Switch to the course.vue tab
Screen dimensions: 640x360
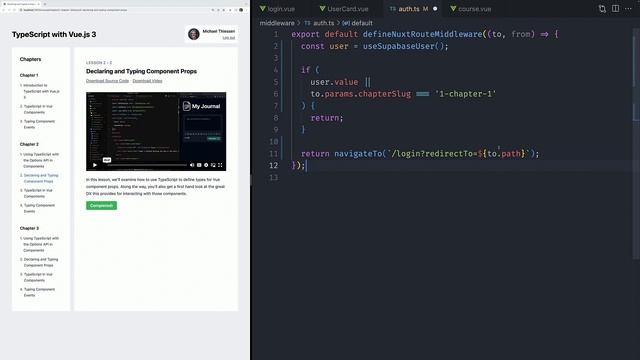pos(471,9)
